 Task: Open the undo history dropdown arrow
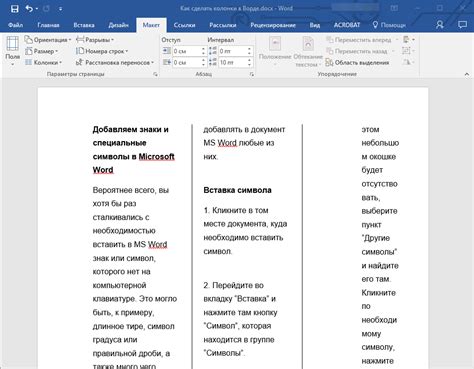(37, 9)
